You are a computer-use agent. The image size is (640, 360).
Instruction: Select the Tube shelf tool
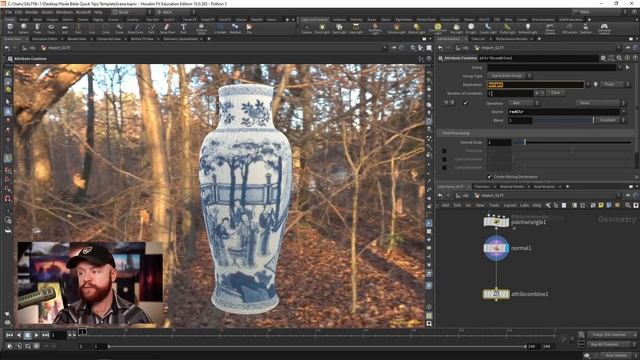[37, 28]
